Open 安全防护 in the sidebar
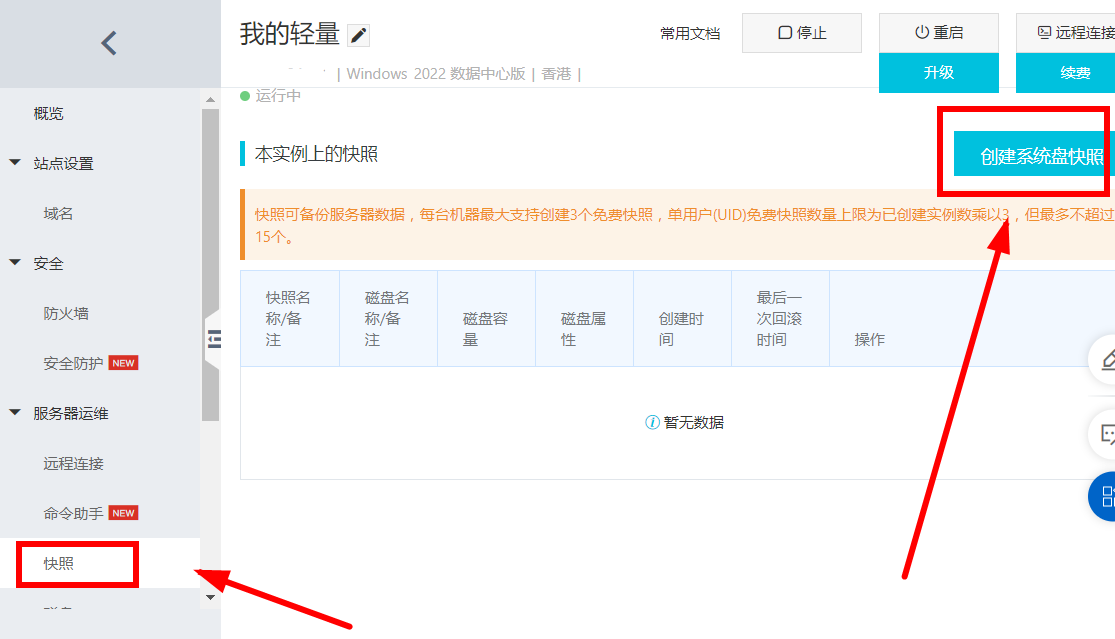The height and width of the screenshot is (639, 1115). (x=73, y=364)
